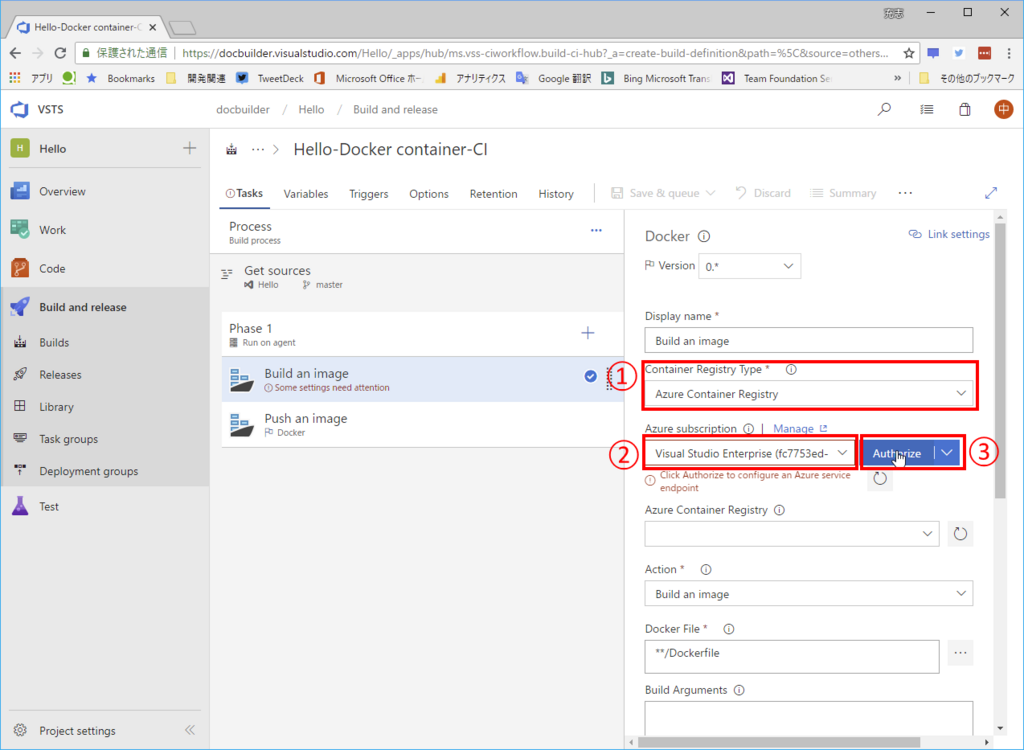Switch to the Retention tab
Screen dimensions: 1024x750
493,194
